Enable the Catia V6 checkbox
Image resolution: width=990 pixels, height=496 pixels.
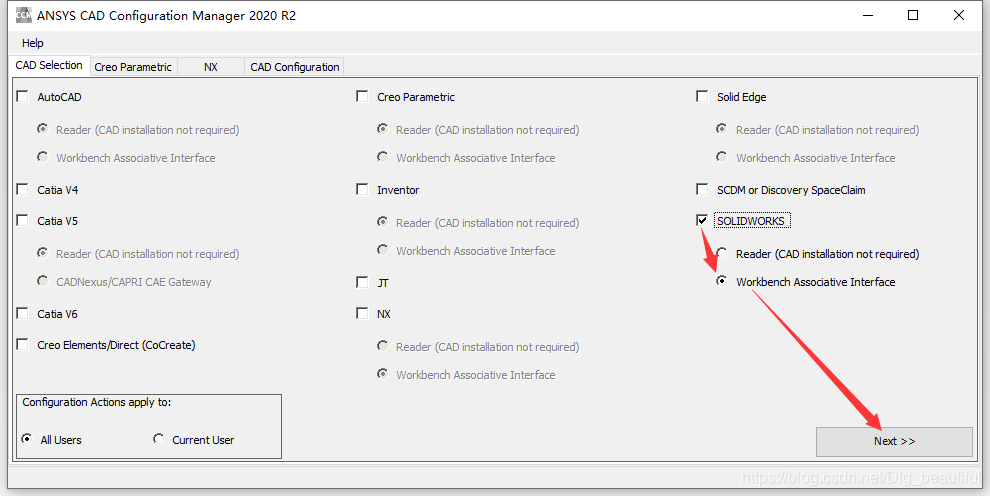pyautogui.click(x=23, y=313)
